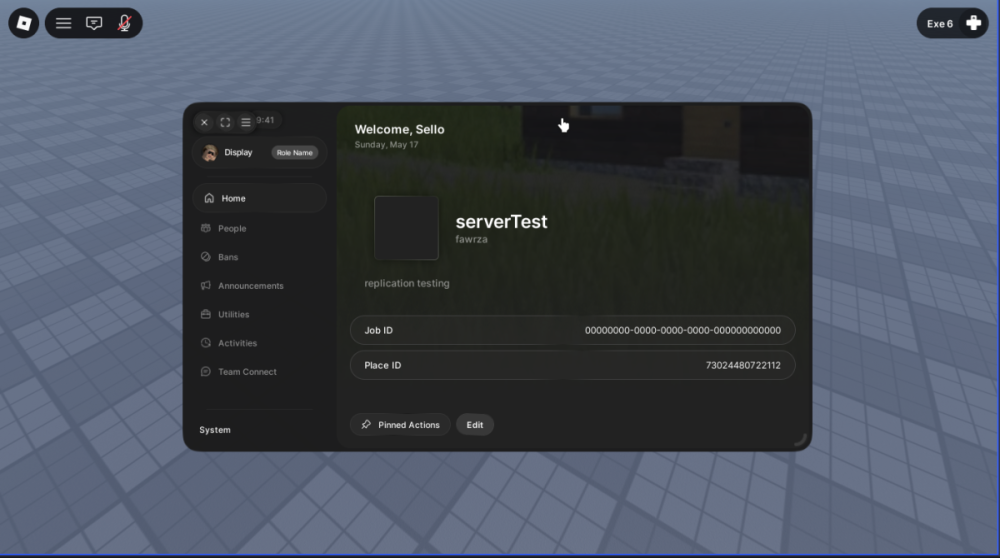Click the user avatar next to Display
Image resolution: width=1000 pixels, height=558 pixels.
[x=209, y=152]
